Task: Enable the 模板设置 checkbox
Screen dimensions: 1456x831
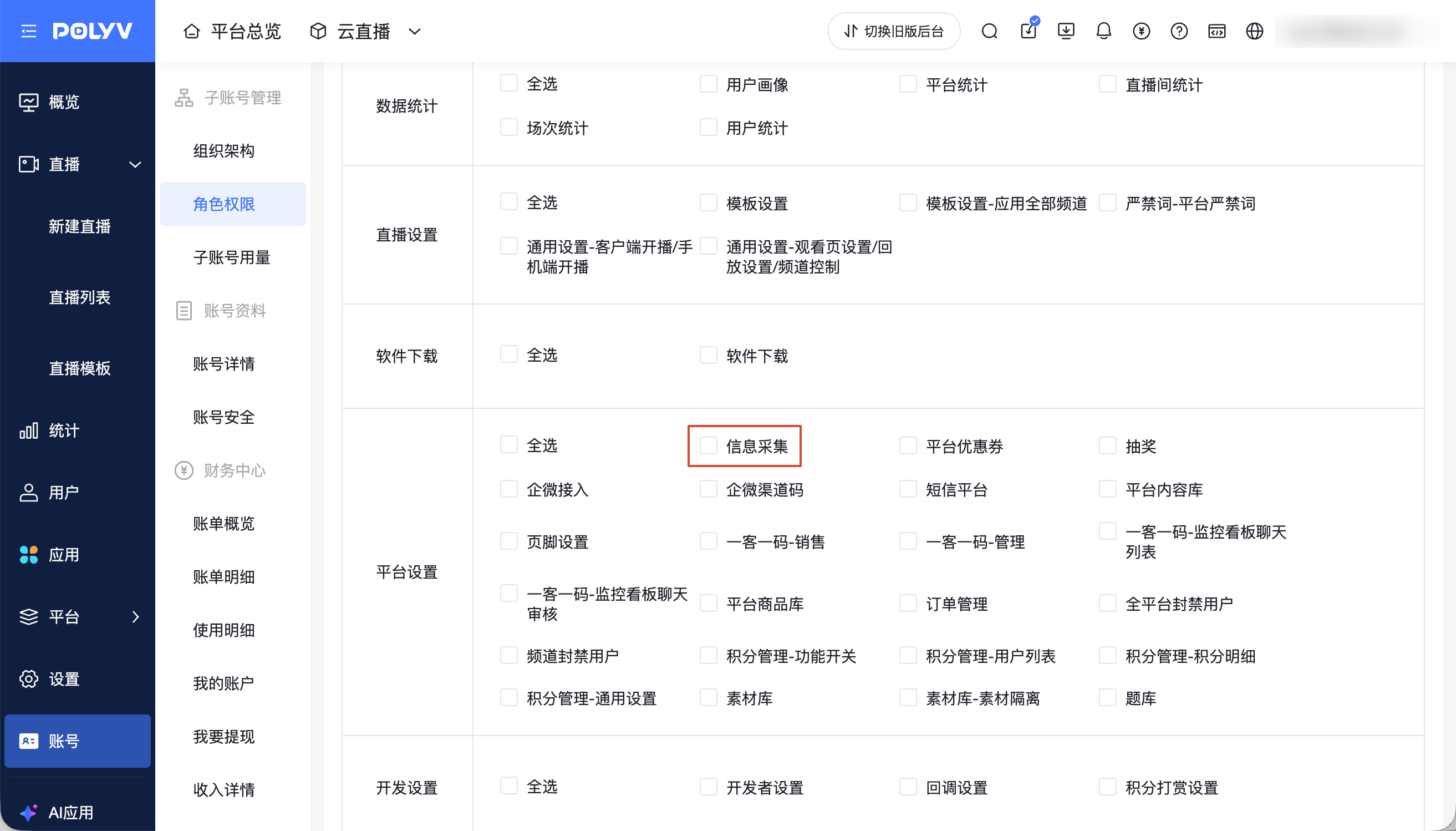Action: [x=709, y=202]
